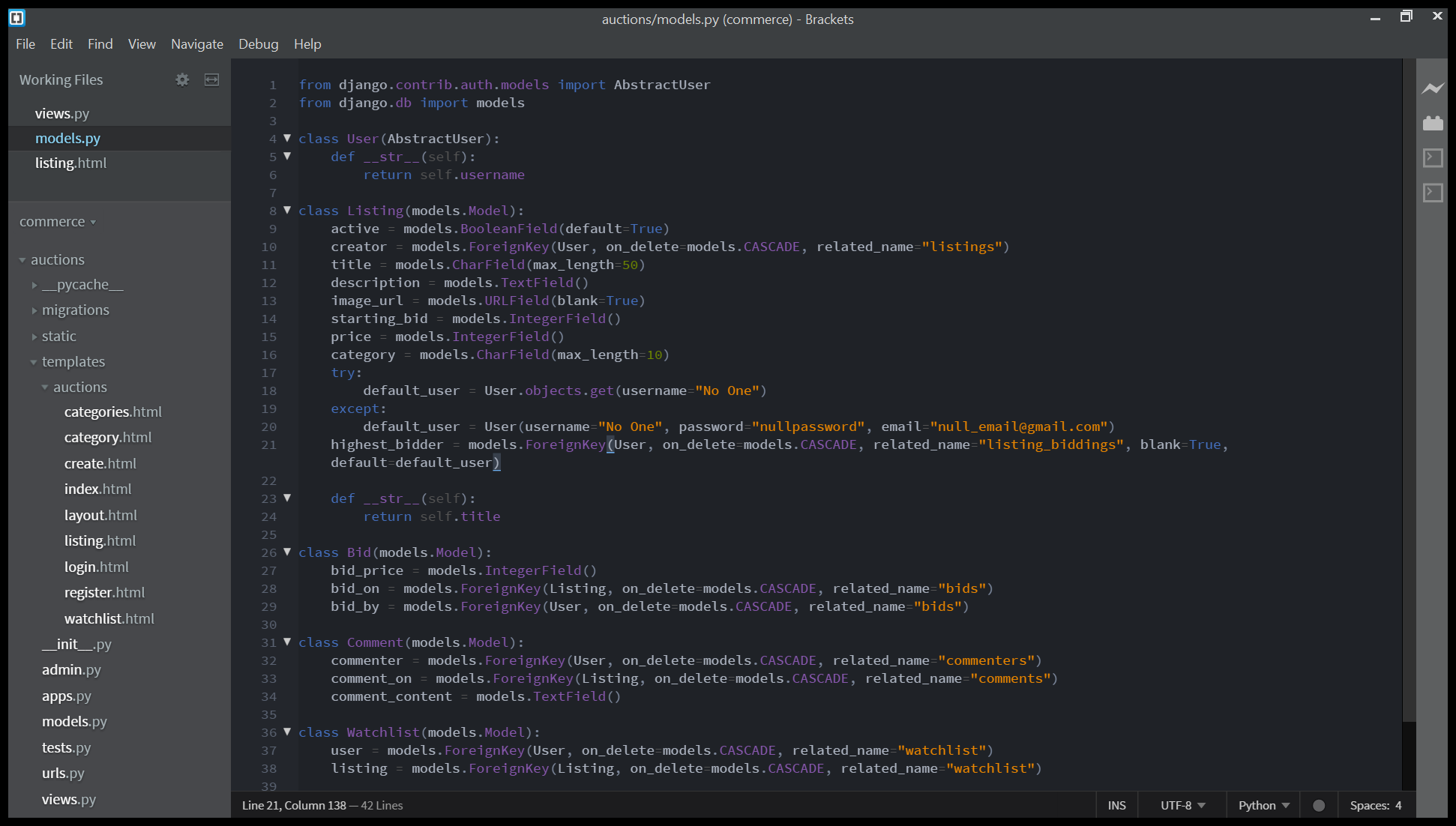Click the linting status circle indicator
Image resolution: width=1456 pixels, height=826 pixels.
pyautogui.click(x=1319, y=806)
